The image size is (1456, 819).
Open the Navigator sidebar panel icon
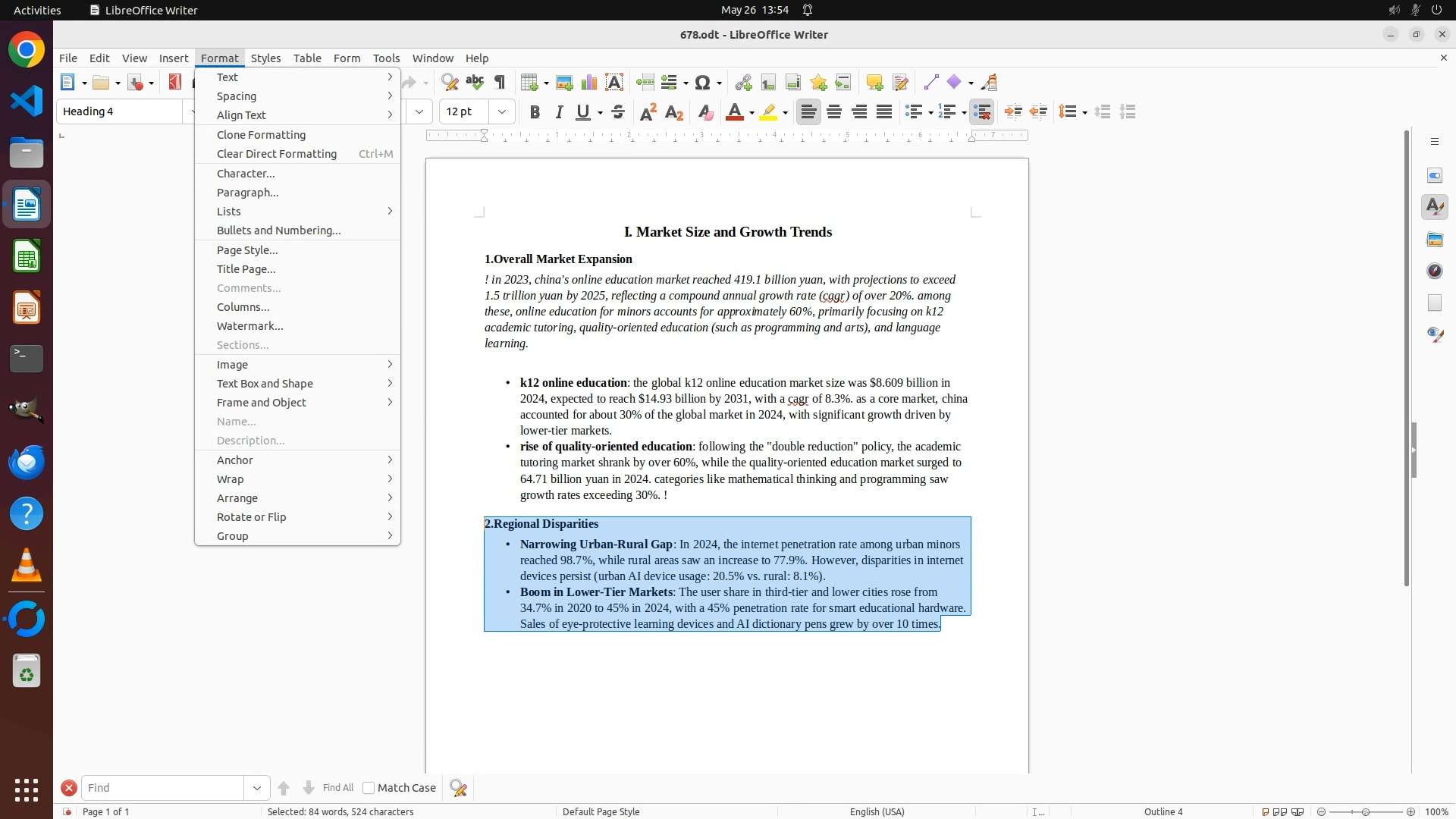click(1435, 271)
